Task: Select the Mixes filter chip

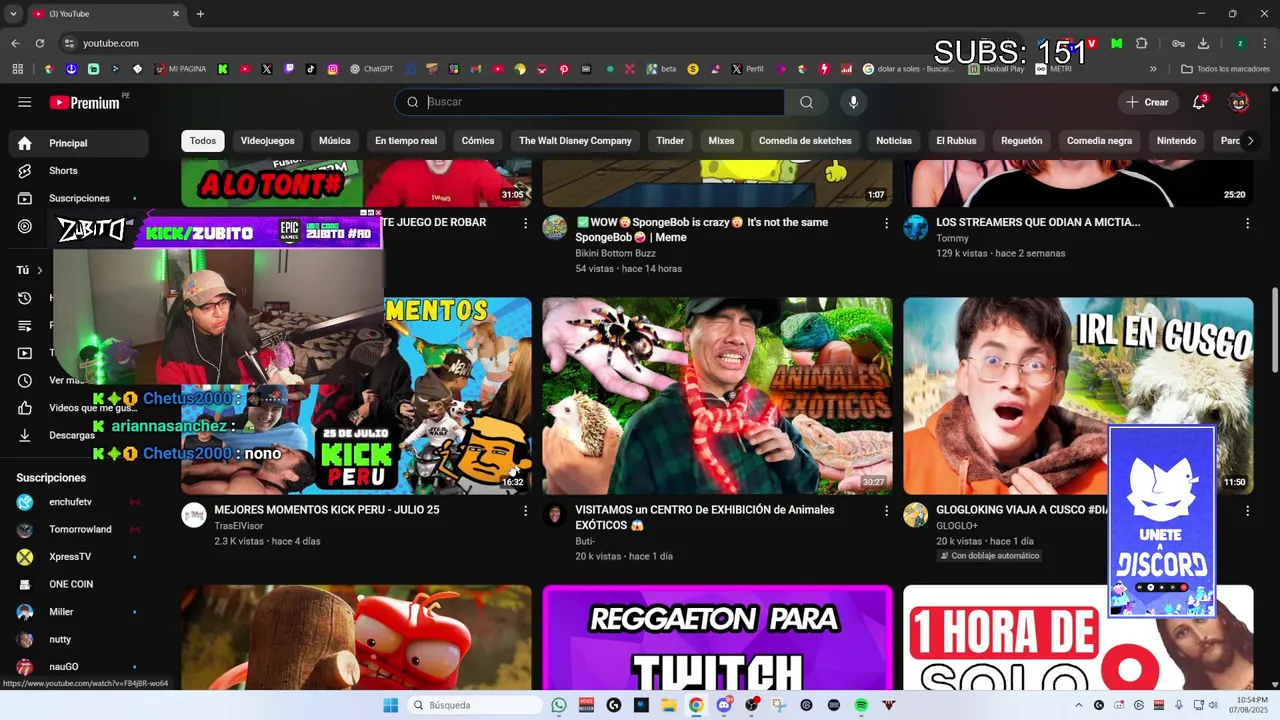Action: point(721,141)
